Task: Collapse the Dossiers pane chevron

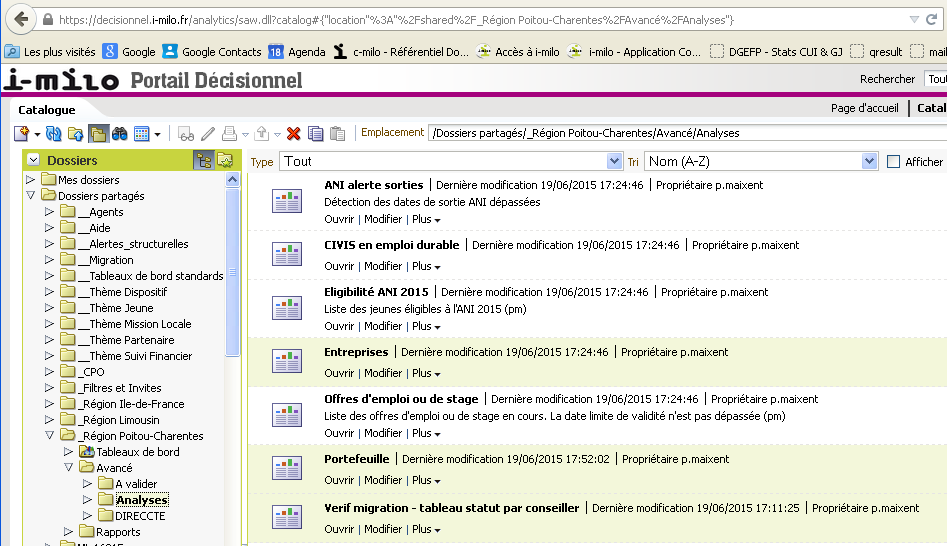Action: click(33, 160)
